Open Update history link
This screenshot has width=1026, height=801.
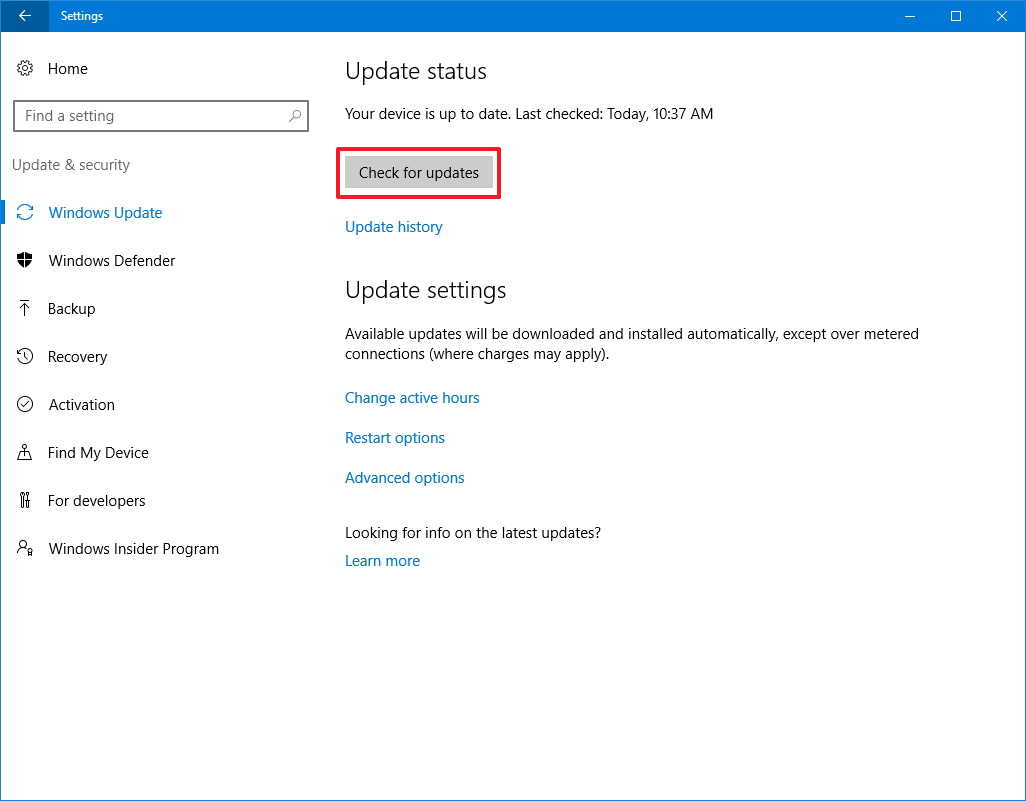click(394, 226)
